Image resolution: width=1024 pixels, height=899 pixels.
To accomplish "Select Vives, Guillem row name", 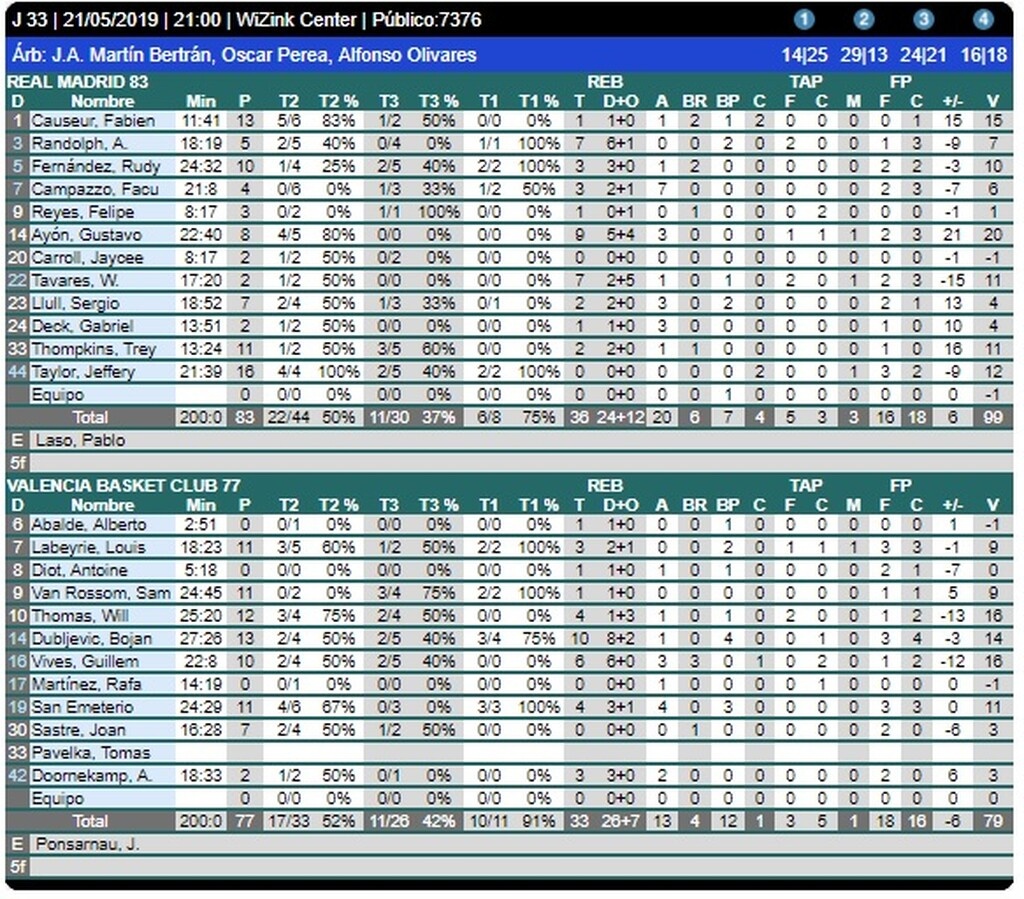I will point(85,662).
